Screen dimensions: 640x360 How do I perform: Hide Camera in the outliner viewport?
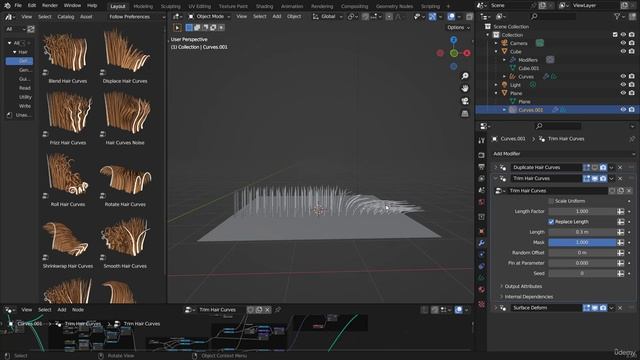tap(623, 43)
